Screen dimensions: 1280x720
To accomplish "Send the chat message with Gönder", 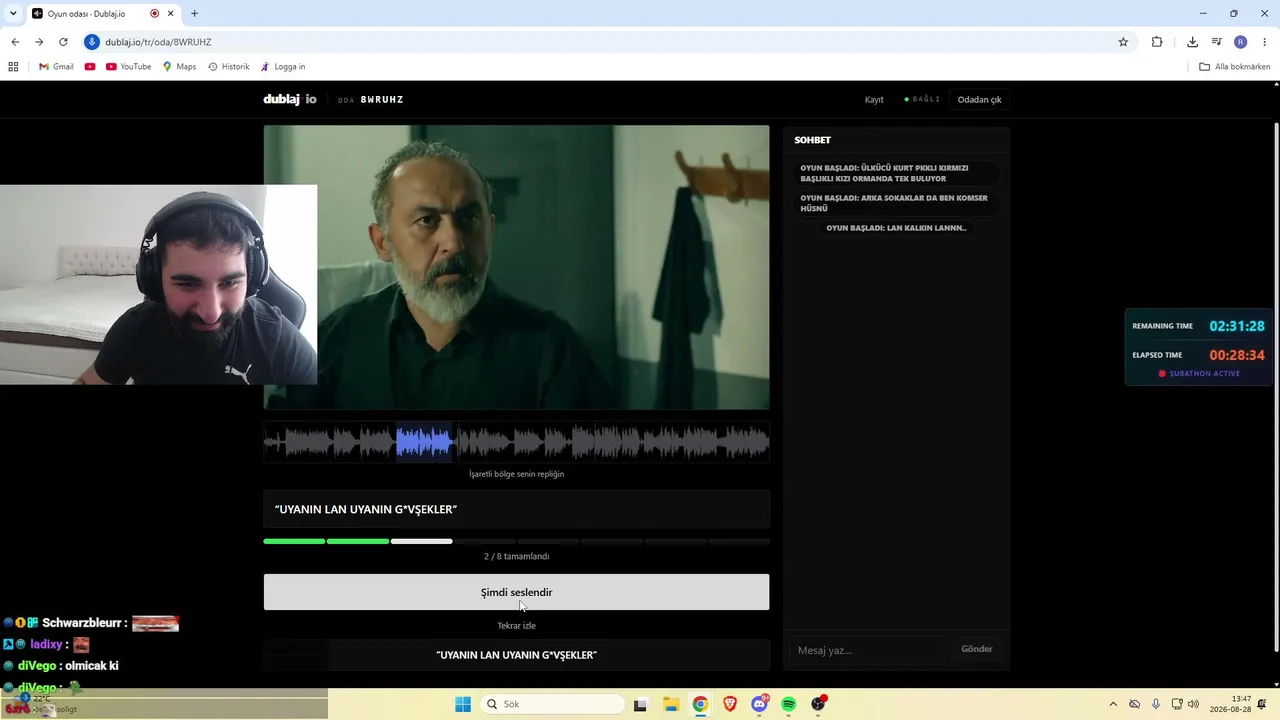I will click(977, 650).
